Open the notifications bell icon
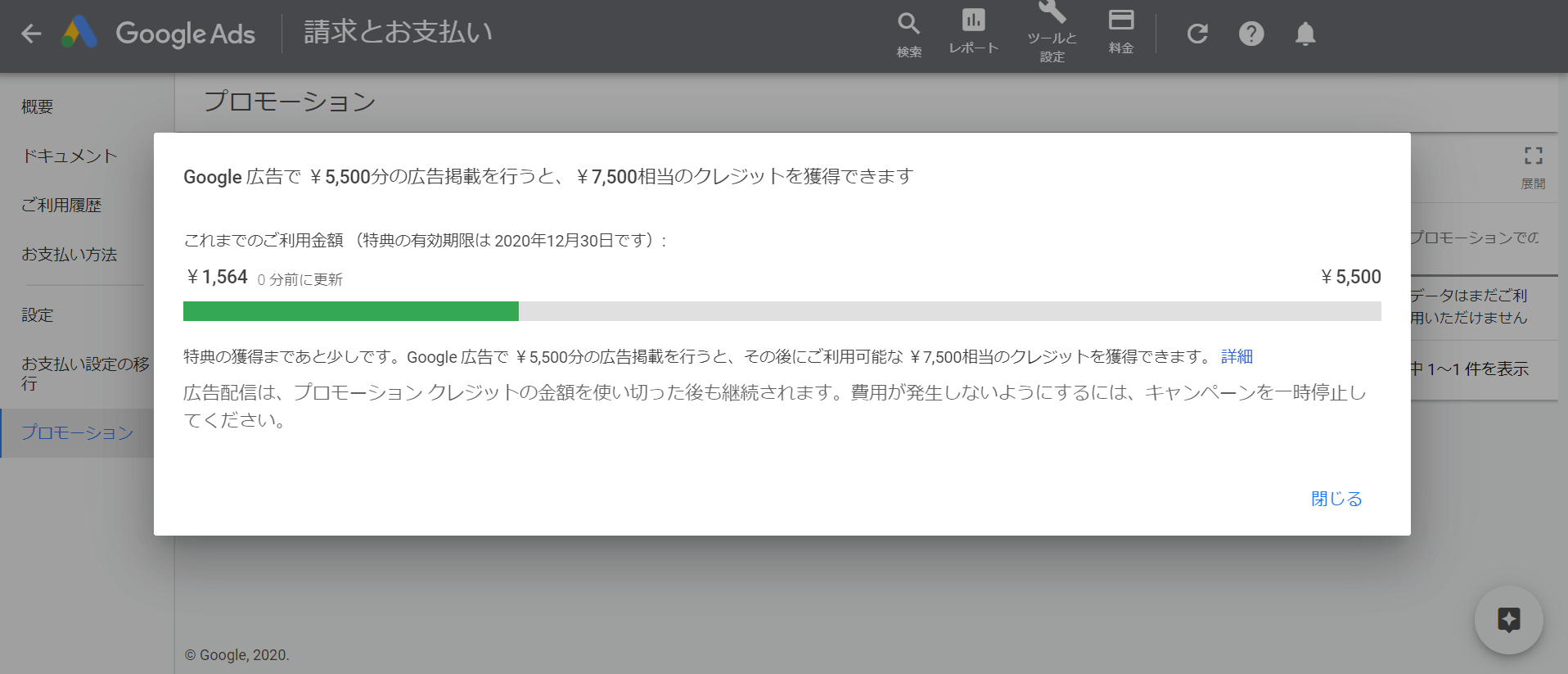The width and height of the screenshot is (1568, 674). point(1305,34)
